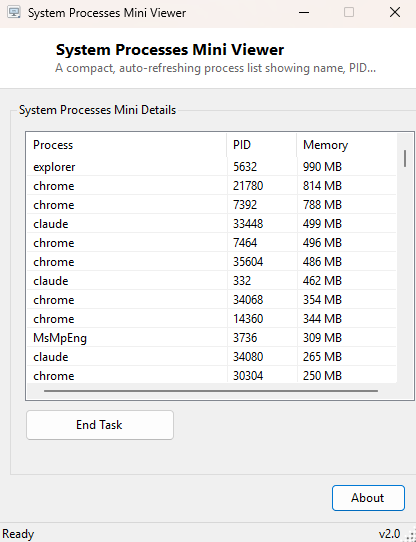
Task: Click the resize grip in status bar
Action: (410, 536)
